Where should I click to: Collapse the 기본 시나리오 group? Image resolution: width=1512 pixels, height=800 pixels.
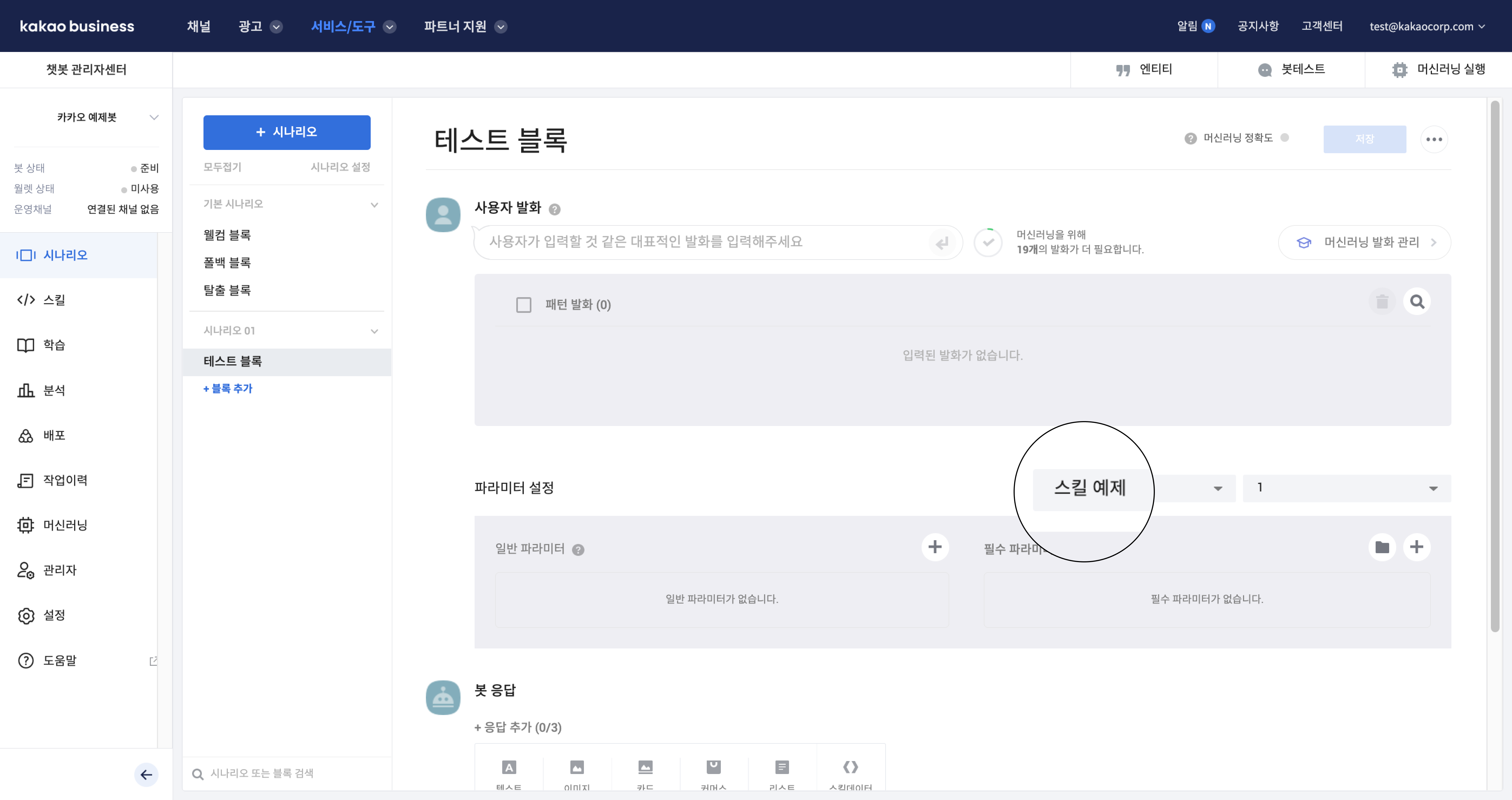click(x=374, y=204)
